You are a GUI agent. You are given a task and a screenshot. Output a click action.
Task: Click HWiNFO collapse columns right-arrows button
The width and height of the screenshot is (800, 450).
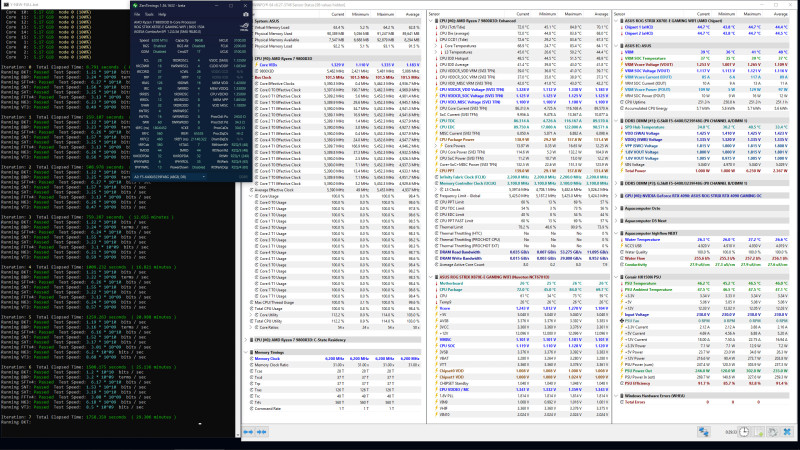click(x=262, y=432)
